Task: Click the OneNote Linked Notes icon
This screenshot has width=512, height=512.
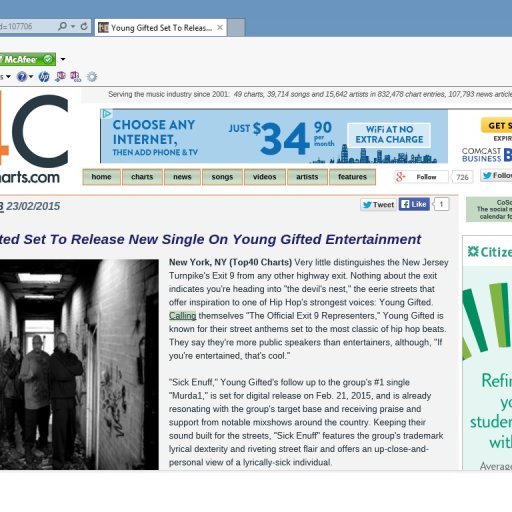Action: click(76, 77)
